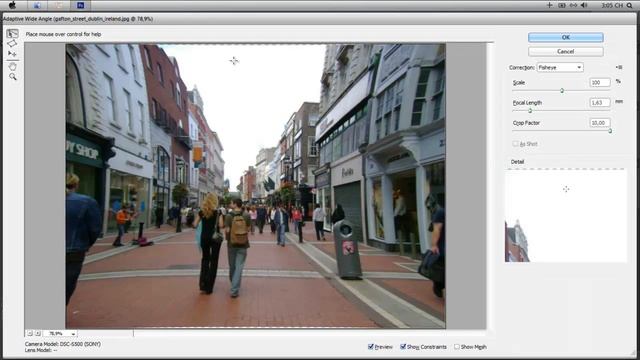
Task: Click the Lens Model text
Action: (x=41, y=350)
